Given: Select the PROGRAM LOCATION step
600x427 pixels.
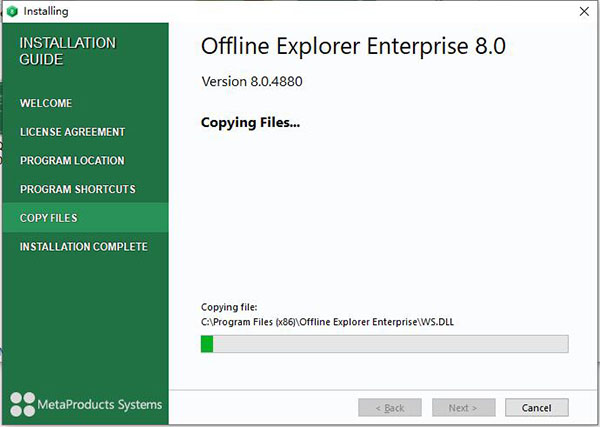Looking at the screenshot, I should (x=72, y=160).
